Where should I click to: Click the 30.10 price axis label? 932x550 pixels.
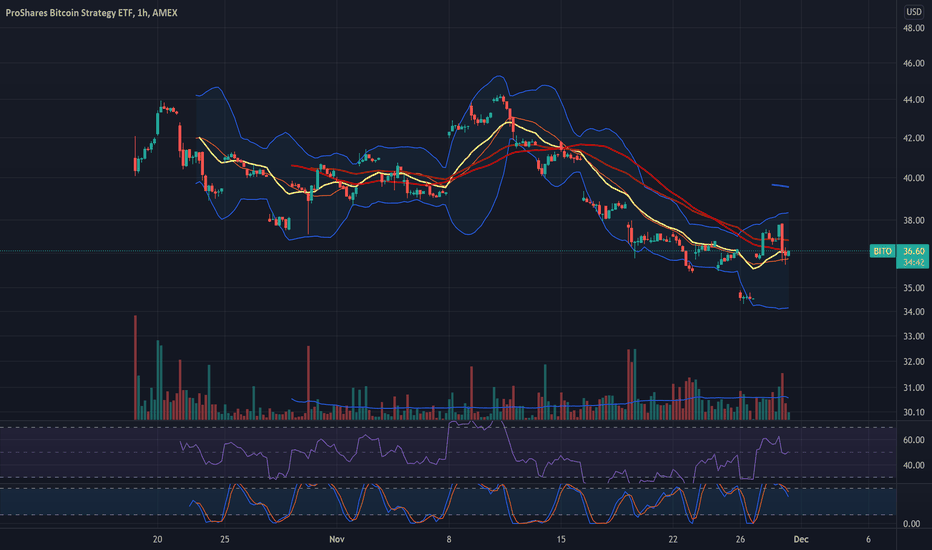[x=914, y=412]
